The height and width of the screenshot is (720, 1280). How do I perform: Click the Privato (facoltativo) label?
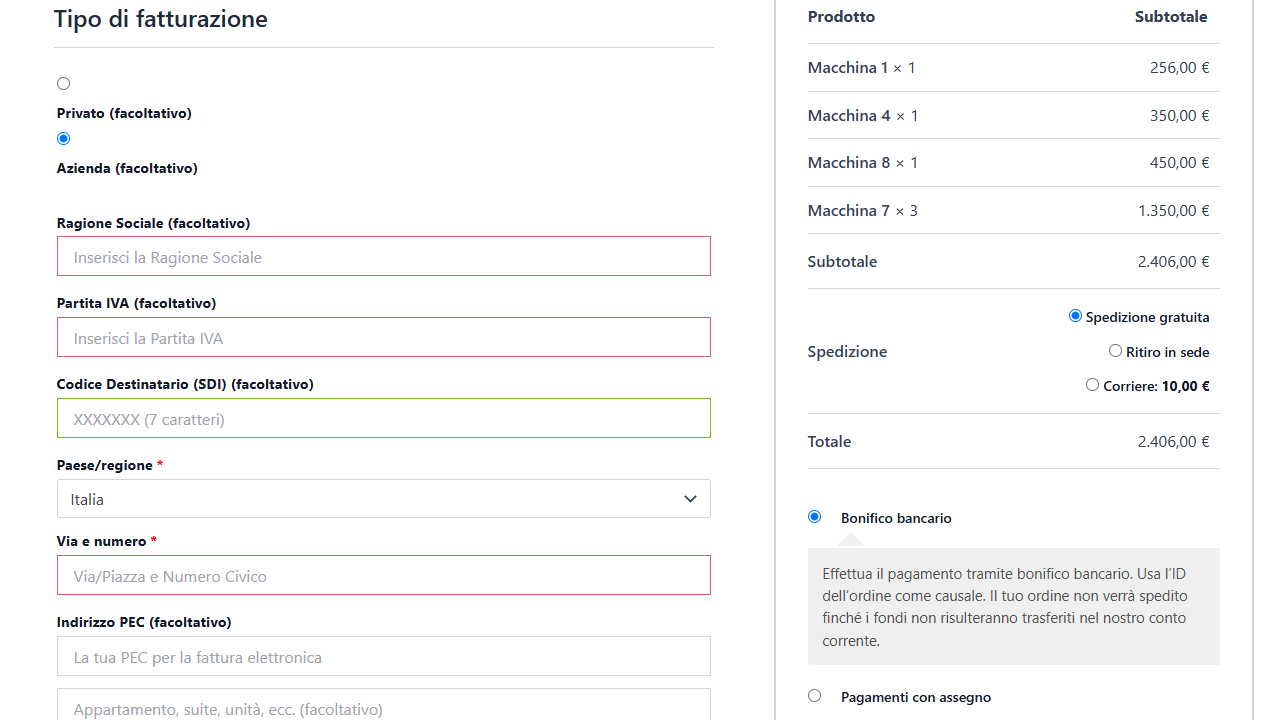point(124,114)
